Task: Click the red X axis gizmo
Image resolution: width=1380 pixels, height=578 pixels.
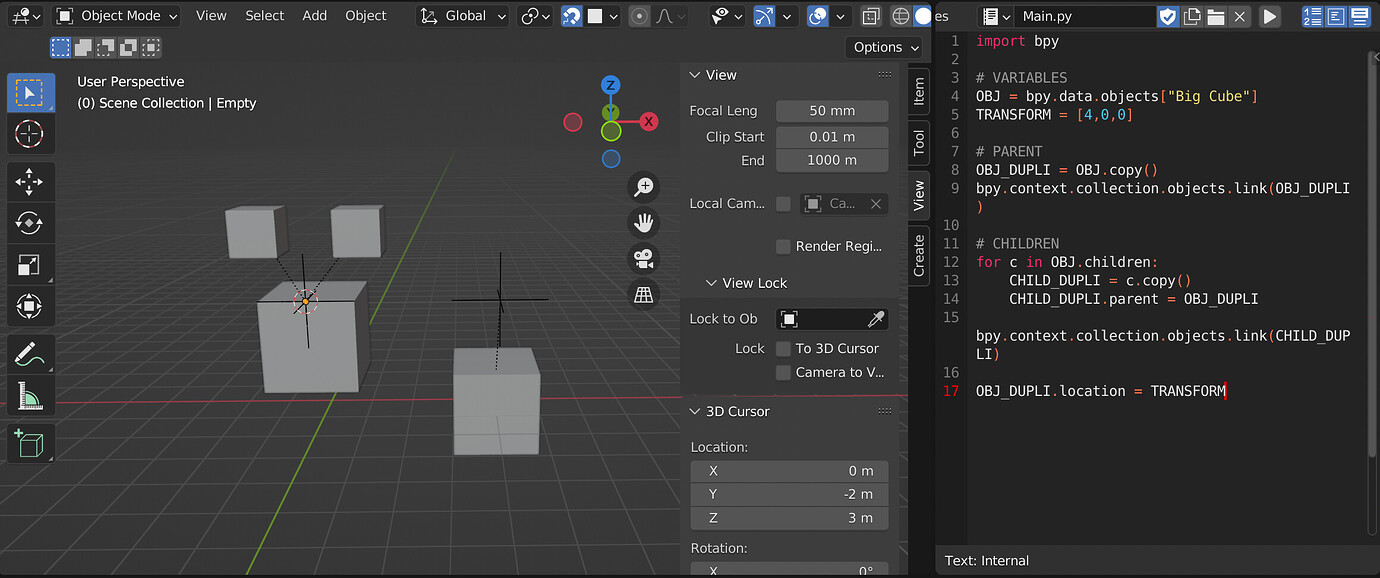Action: (648, 122)
